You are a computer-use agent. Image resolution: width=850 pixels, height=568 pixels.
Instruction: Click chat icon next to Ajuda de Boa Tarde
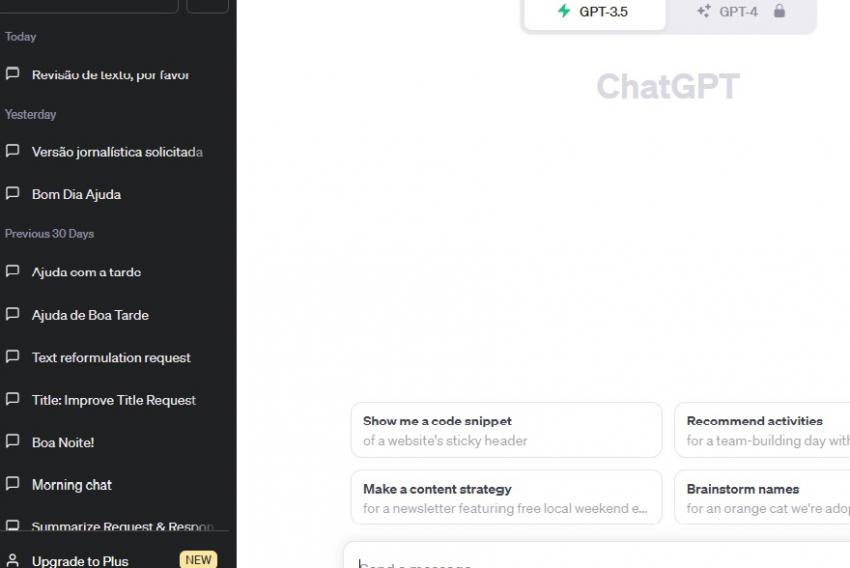coord(13,314)
